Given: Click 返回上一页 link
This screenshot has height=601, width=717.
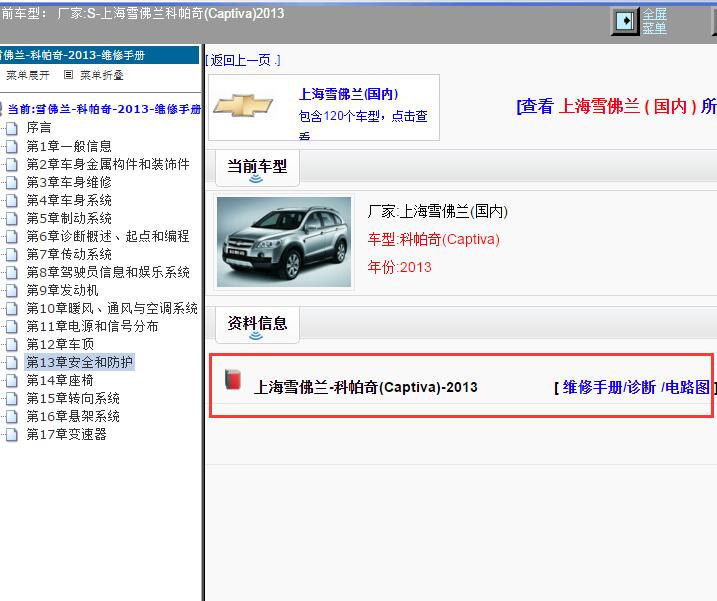Looking at the screenshot, I should tap(243, 60).
